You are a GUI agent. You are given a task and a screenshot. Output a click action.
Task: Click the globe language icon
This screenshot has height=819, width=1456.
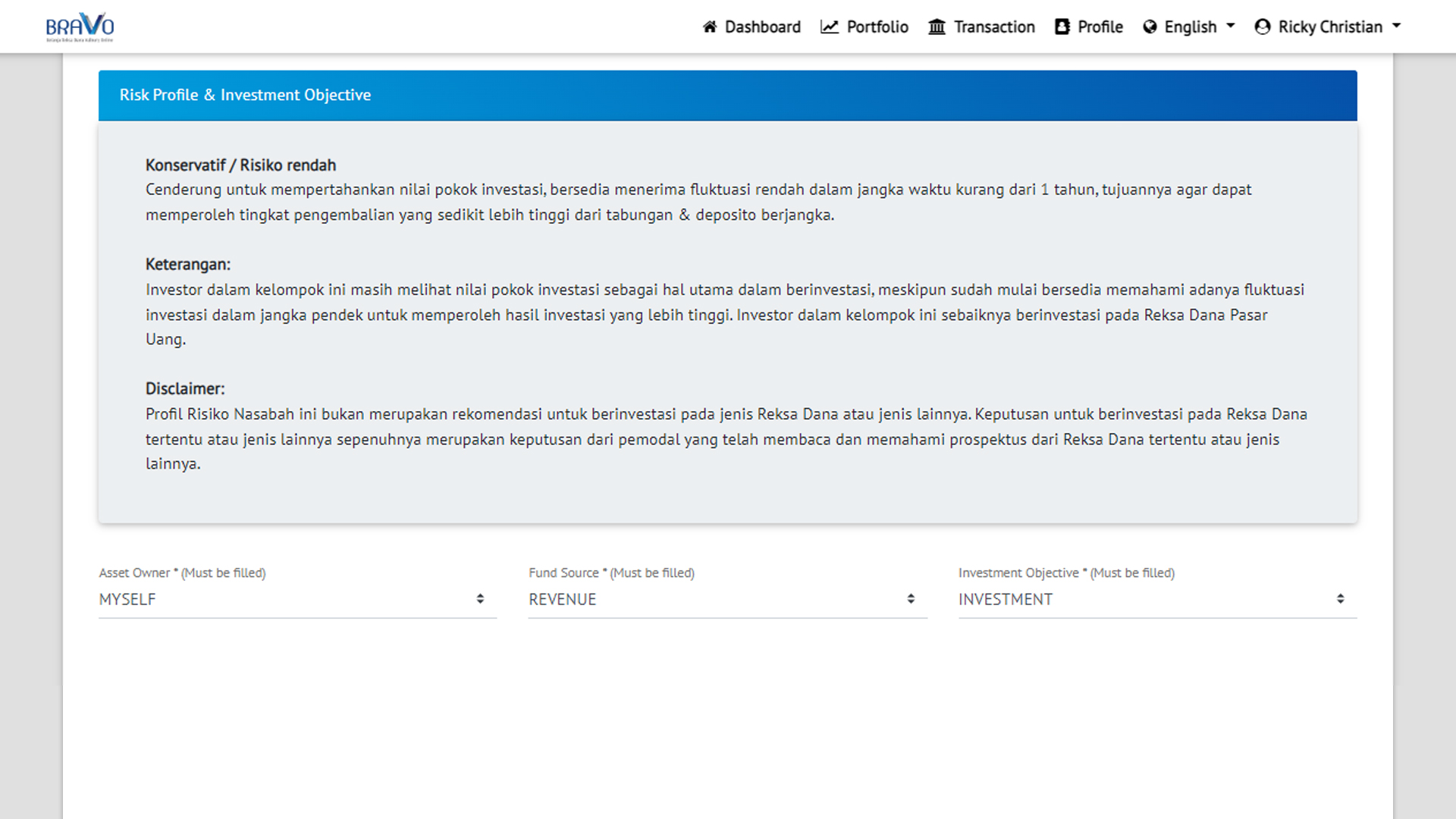(1150, 27)
